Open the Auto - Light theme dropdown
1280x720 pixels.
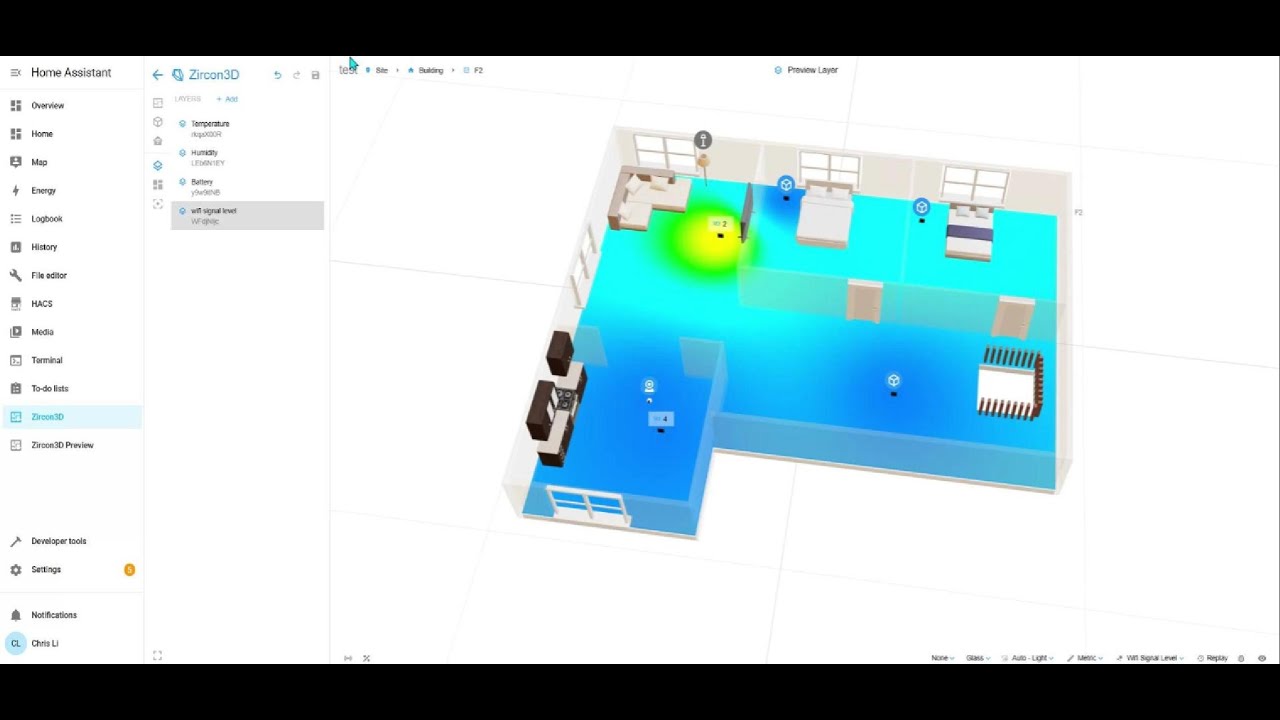coord(1028,658)
